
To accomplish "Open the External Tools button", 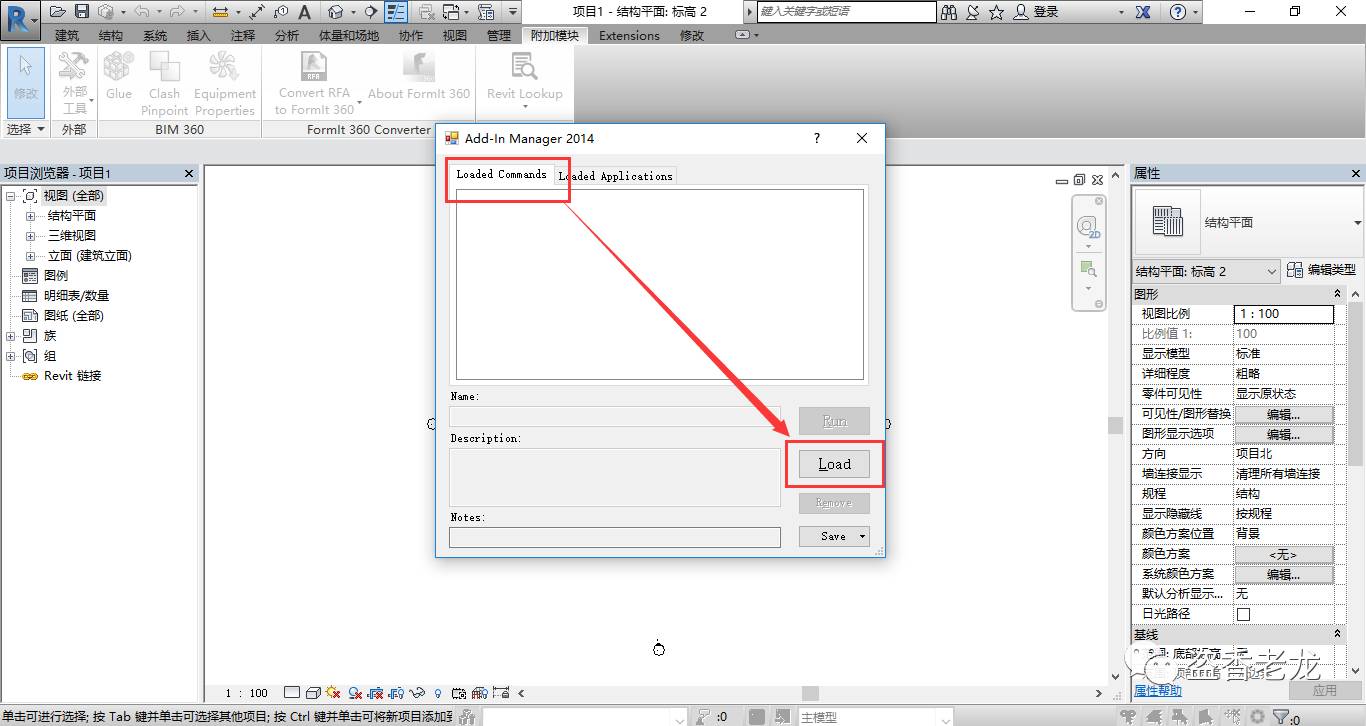I will (75, 82).
